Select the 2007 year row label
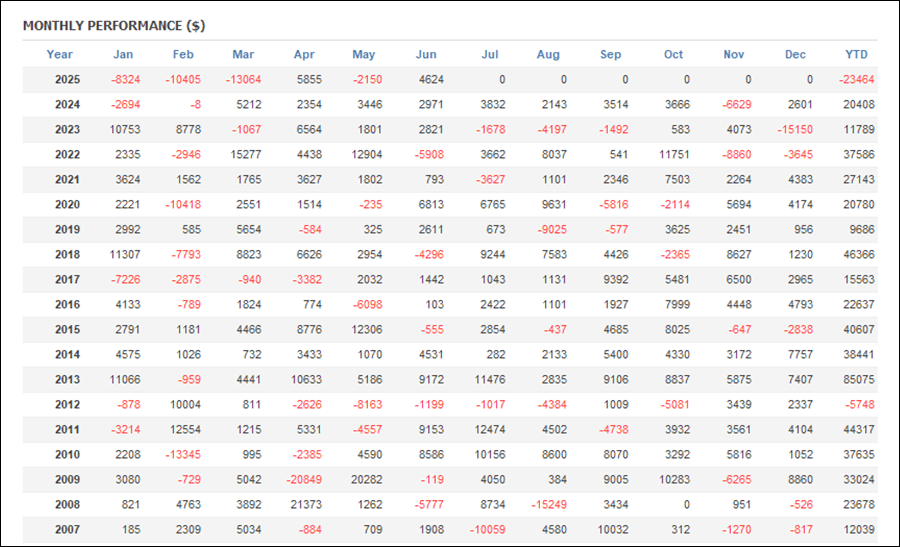This screenshot has height=547, width=900. tap(67, 530)
